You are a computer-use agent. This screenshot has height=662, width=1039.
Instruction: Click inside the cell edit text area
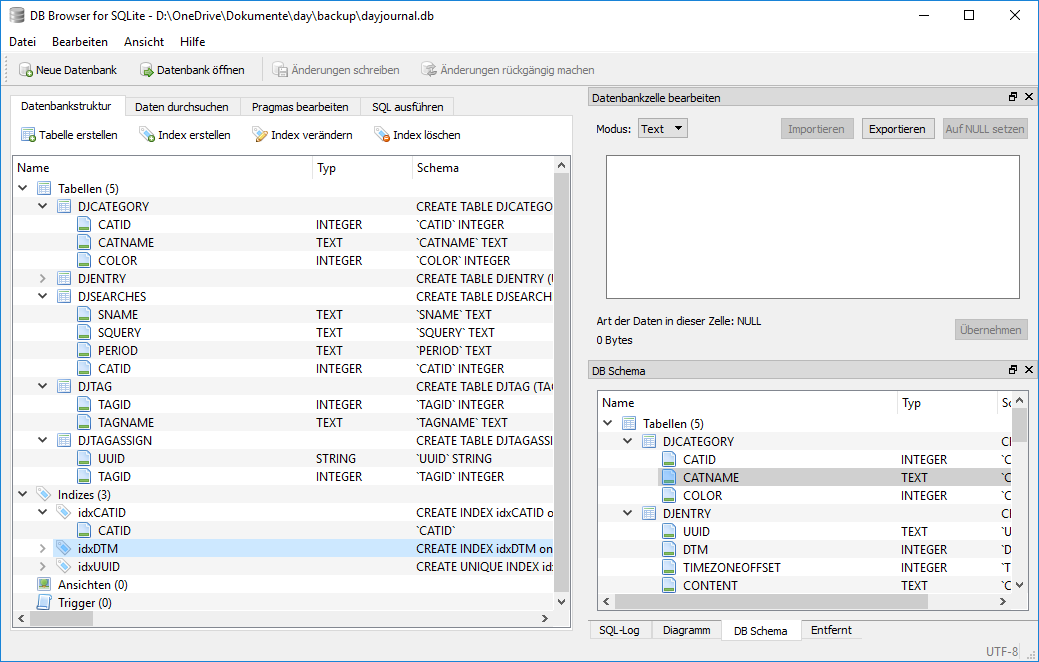click(x=812, y=227)
